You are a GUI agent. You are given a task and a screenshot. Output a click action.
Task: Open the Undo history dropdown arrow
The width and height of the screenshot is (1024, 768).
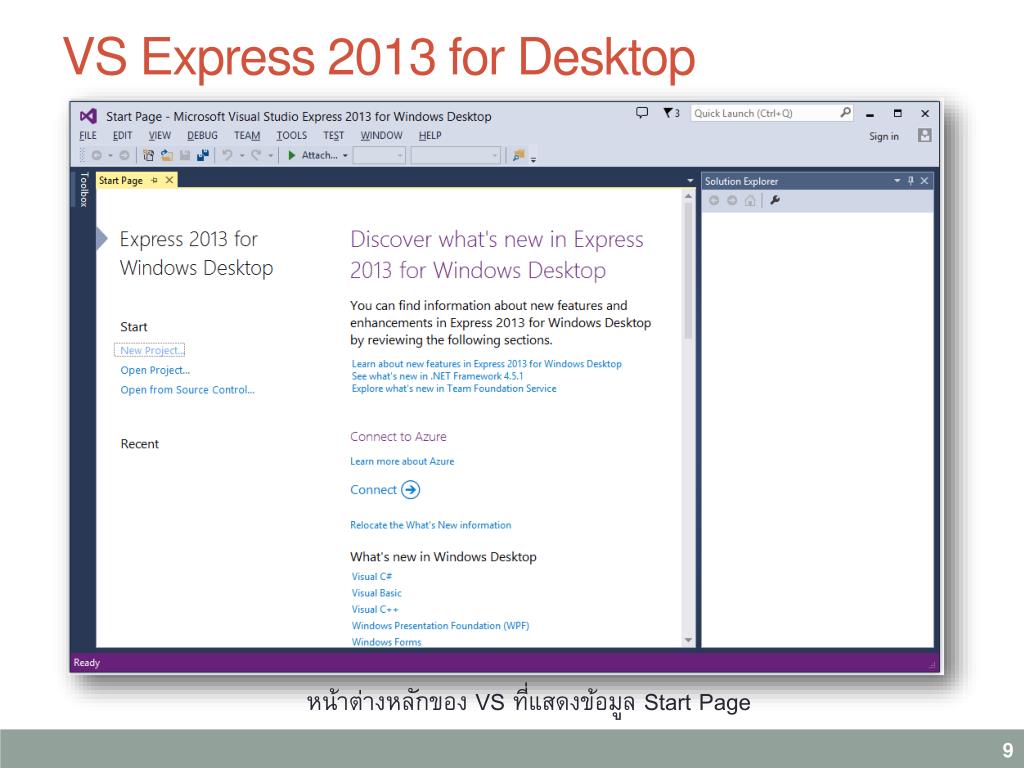(242, 155)
